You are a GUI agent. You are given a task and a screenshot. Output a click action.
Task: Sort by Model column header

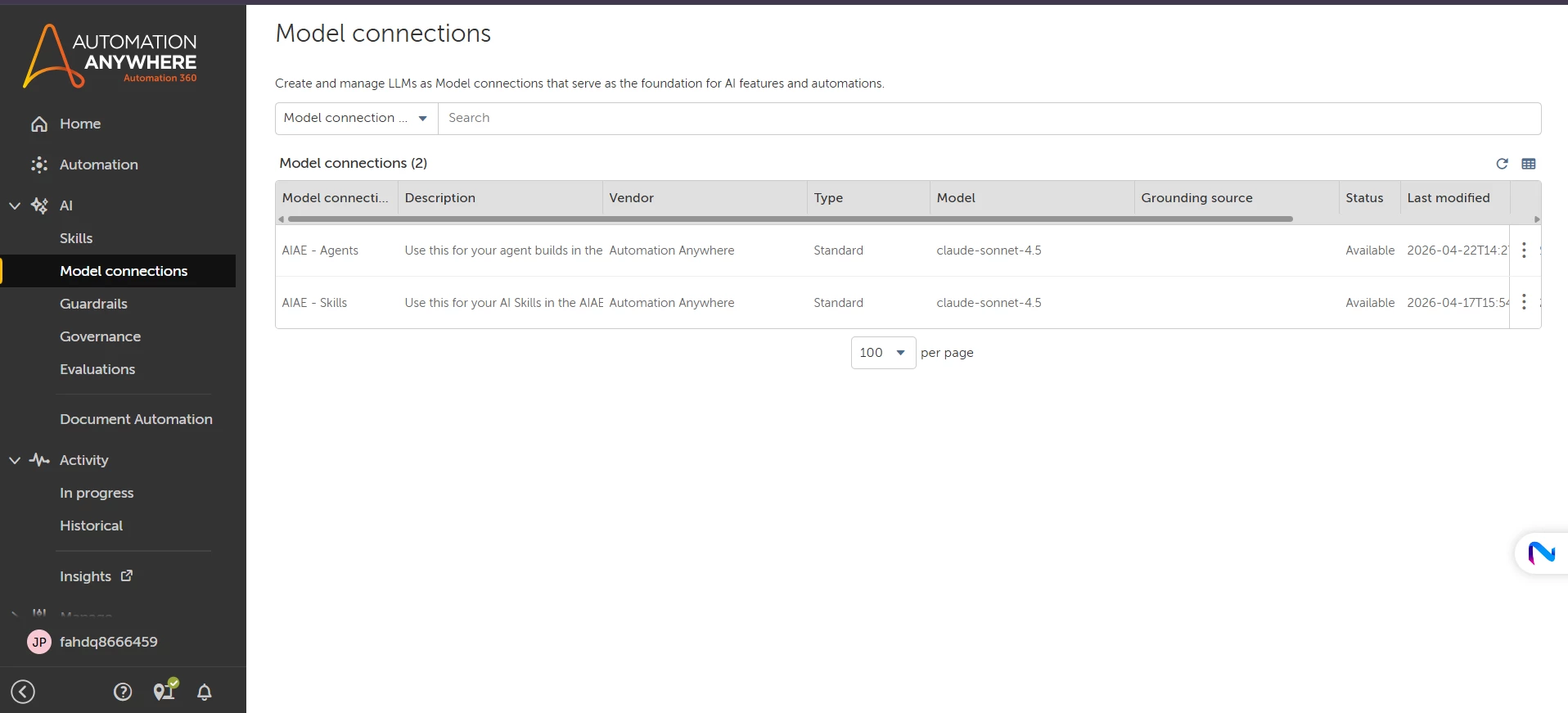(956, 198)
